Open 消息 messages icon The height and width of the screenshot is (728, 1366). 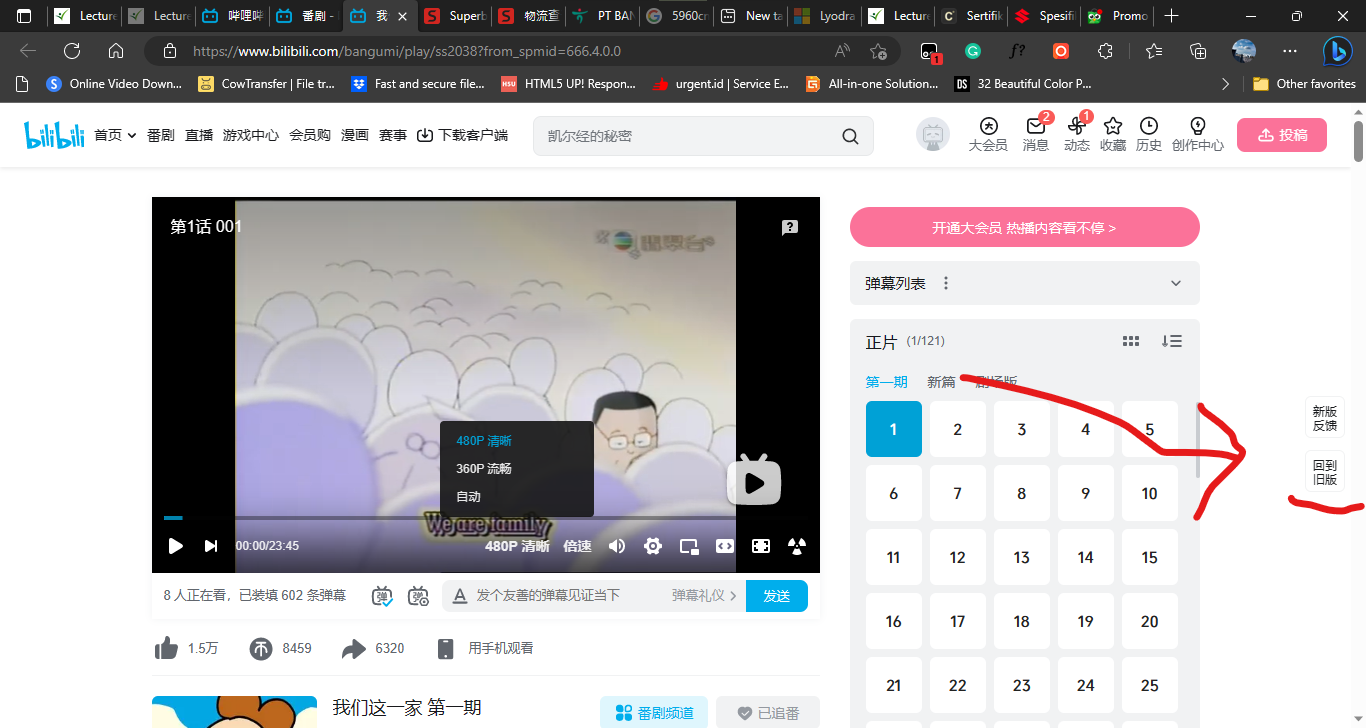tap(1036, 134)
